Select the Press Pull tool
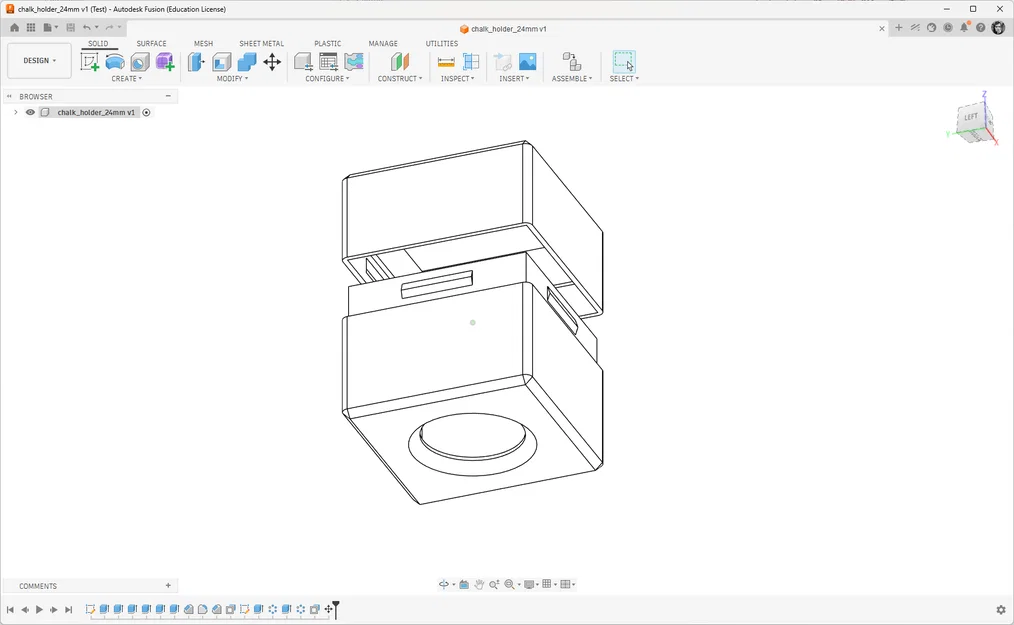The height and width of the screenshot is (625, 1014). coord(196,61)
